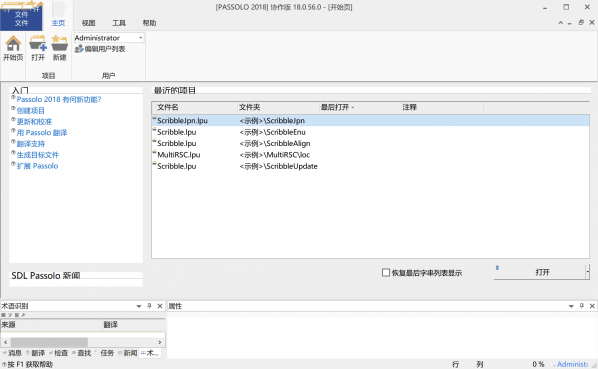Switch to the 任务 bottom tab
Screen dimensions: 598x369
pos(104,353)
